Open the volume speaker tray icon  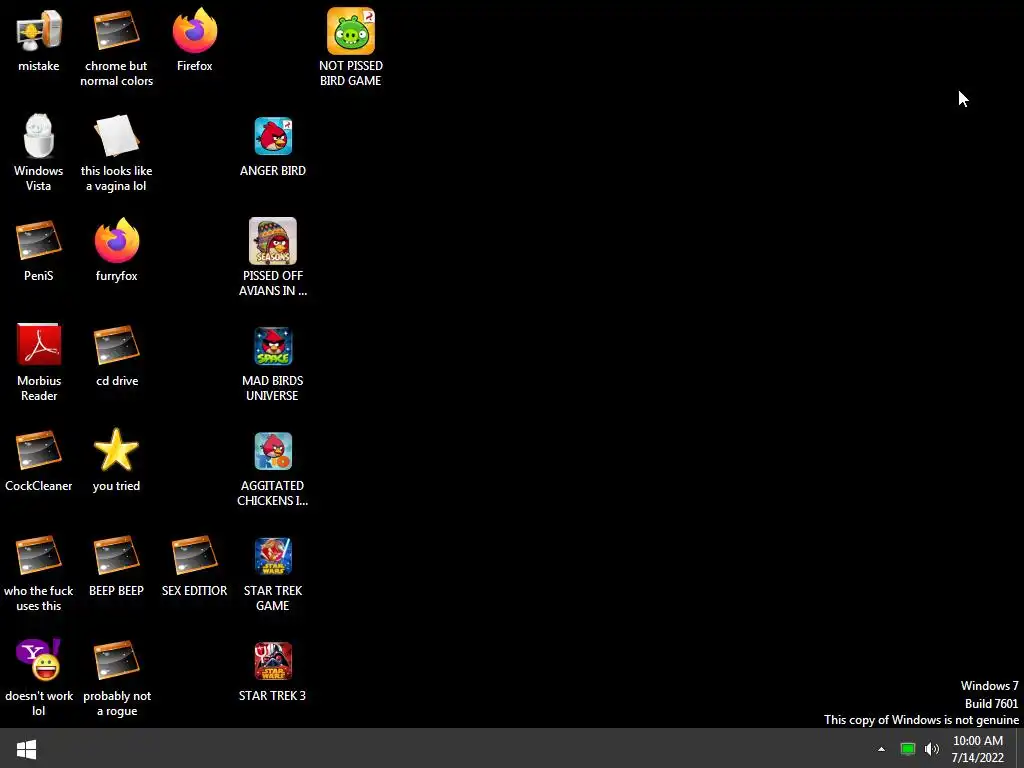coord(932,749)
